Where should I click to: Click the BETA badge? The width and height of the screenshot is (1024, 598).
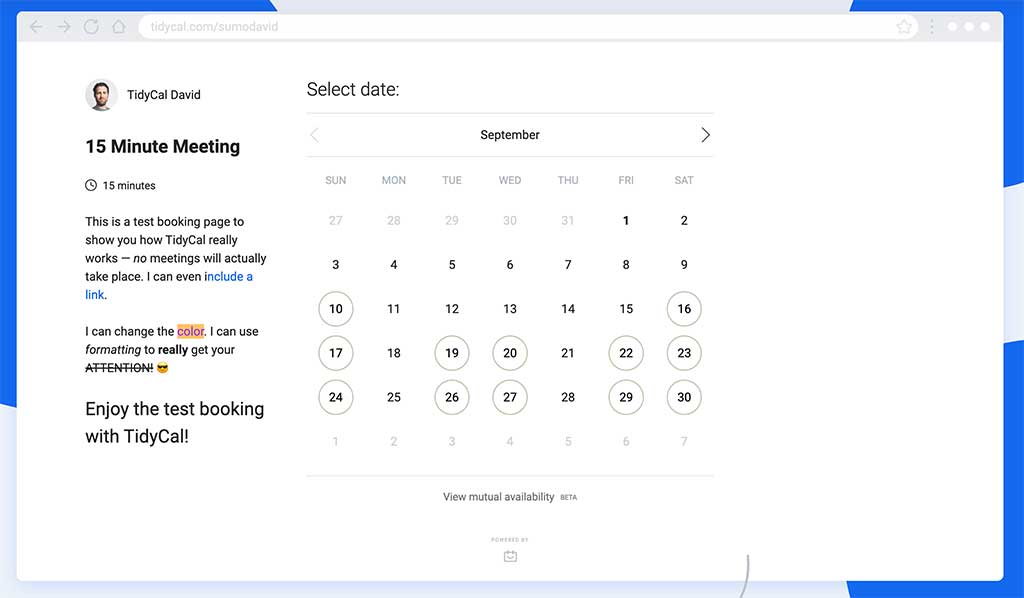tap(568, 497)
